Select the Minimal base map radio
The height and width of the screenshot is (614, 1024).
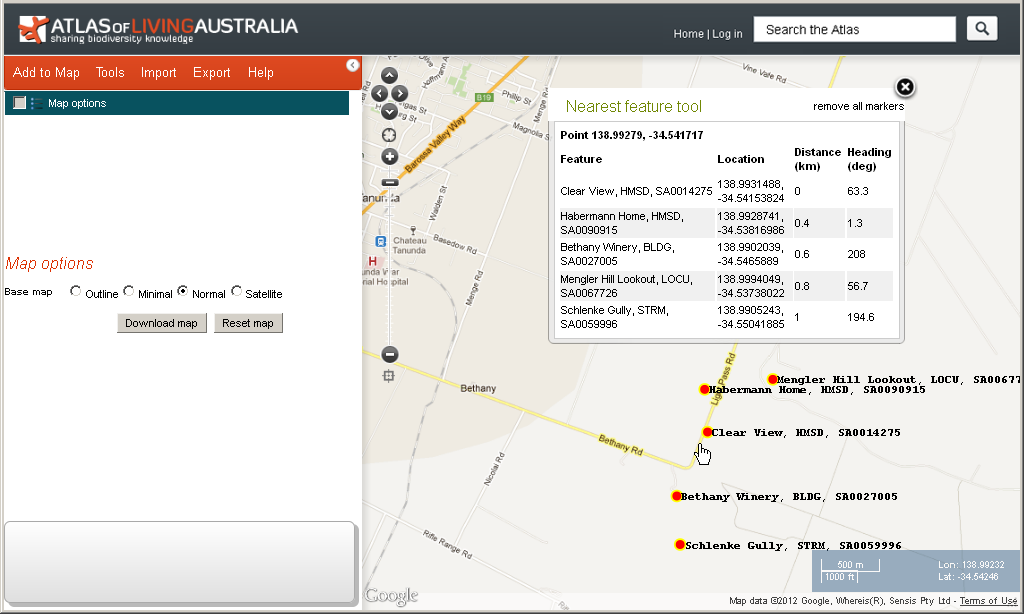tap(129, 291)
